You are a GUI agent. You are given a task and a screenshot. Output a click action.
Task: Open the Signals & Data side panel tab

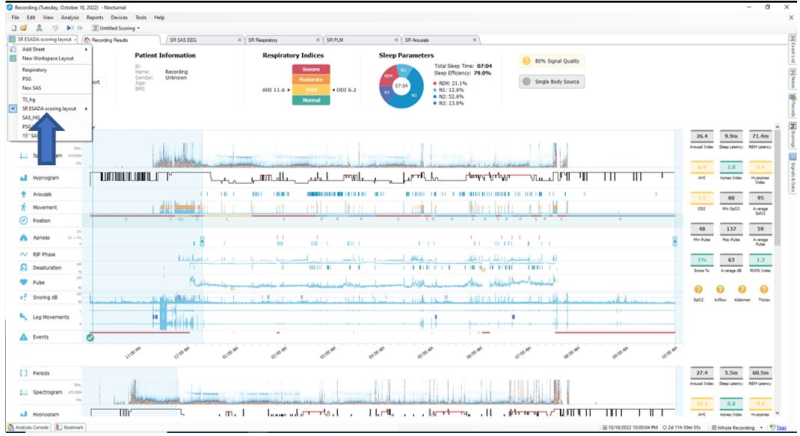click(x=793, y=173)
